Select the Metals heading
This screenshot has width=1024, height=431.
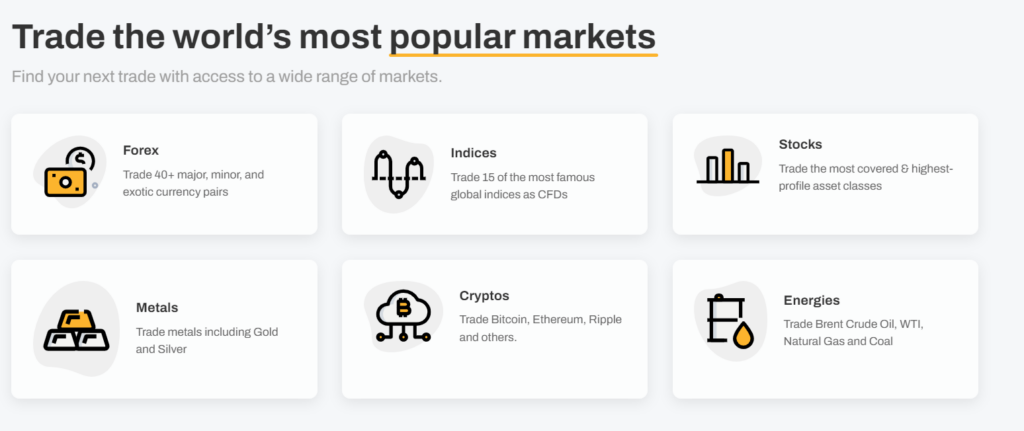[x=157, y=307]
